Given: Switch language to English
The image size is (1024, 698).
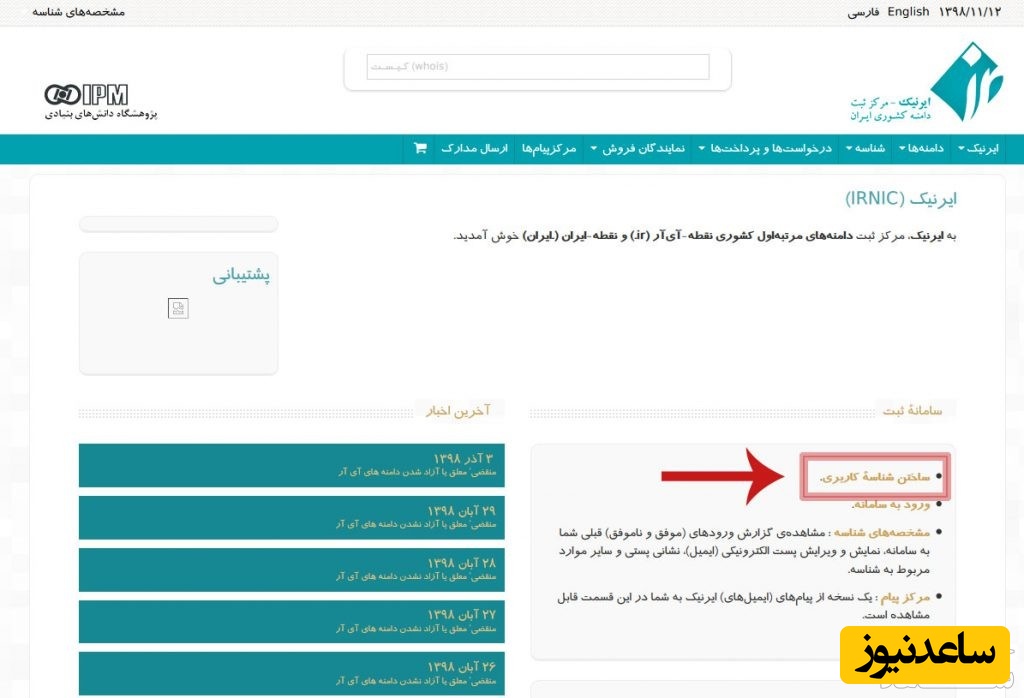Looking at the screenshot, I should (908, 12).
